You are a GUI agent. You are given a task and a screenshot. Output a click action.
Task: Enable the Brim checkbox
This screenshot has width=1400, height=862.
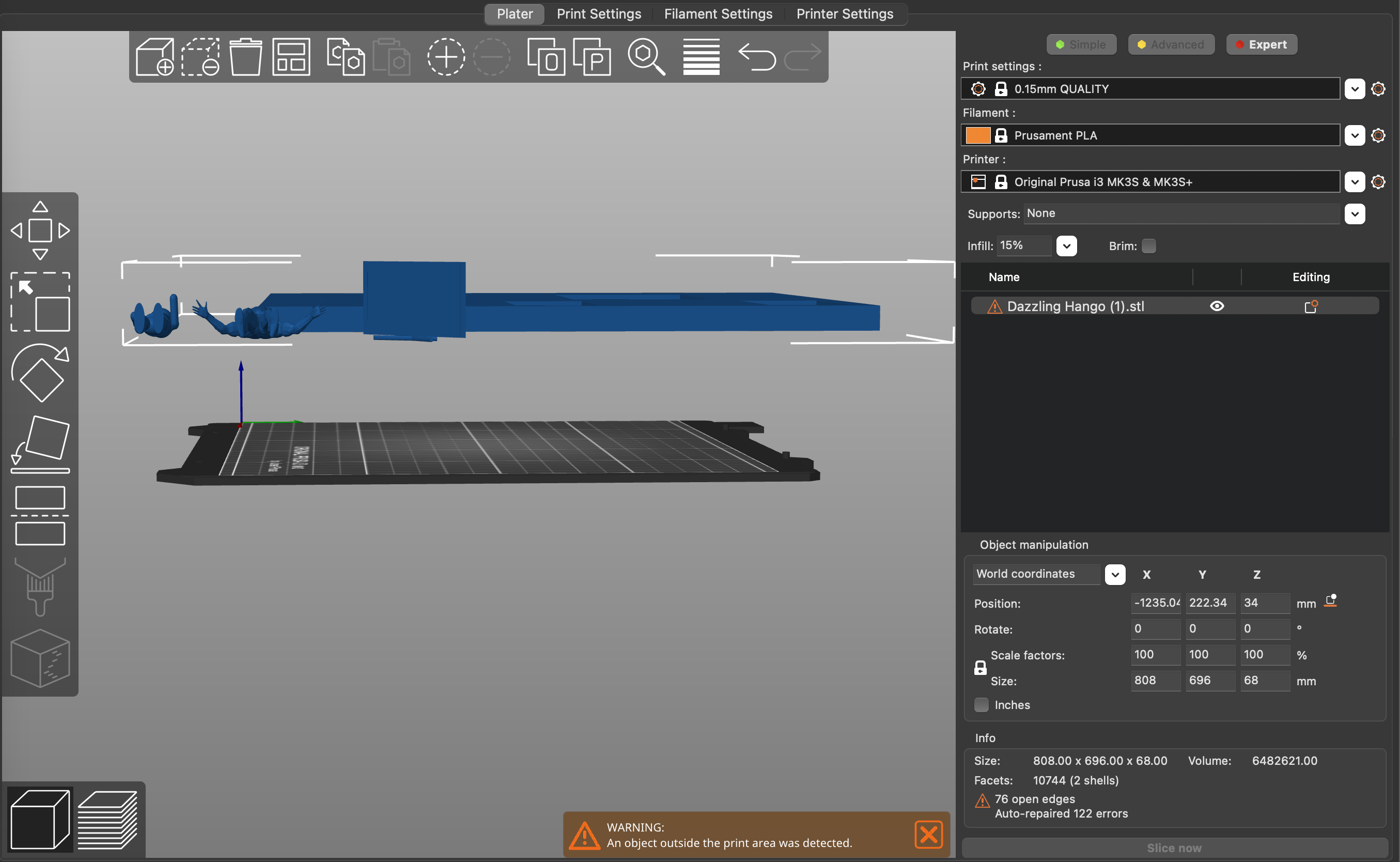pyautogui.click(x=1149, y=245)
